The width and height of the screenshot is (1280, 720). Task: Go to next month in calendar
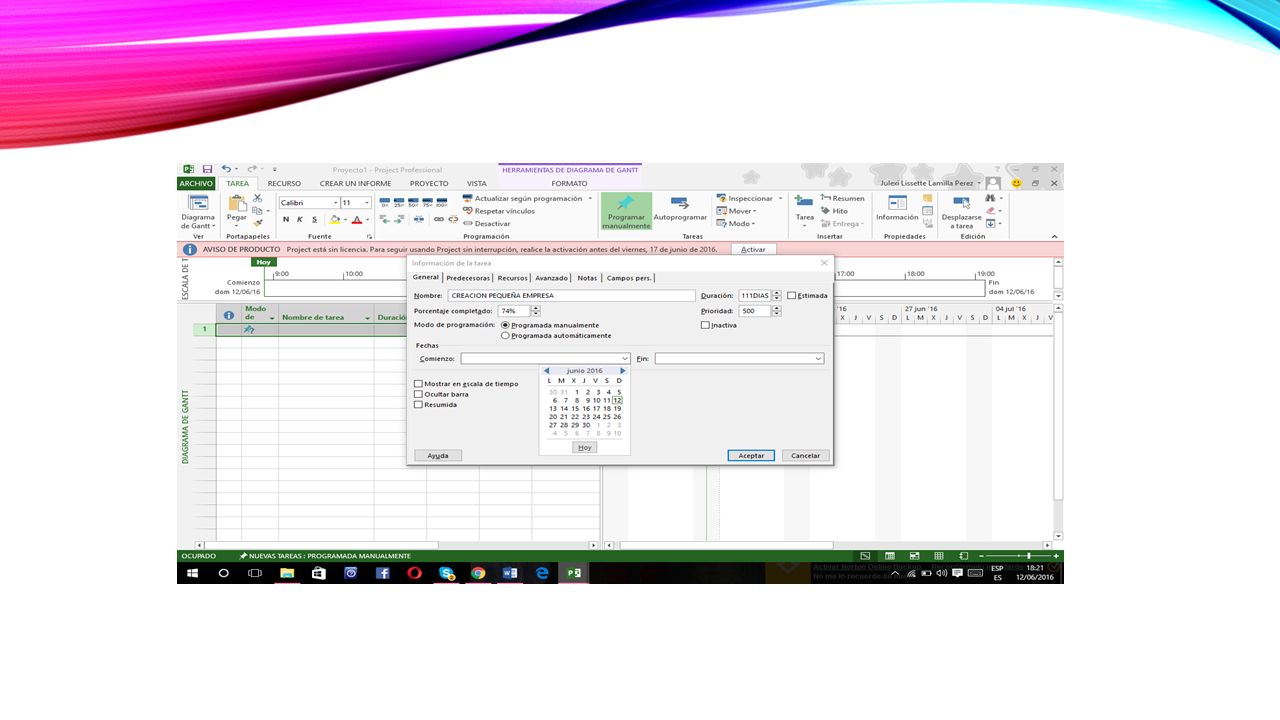click(x=623, y=371)
